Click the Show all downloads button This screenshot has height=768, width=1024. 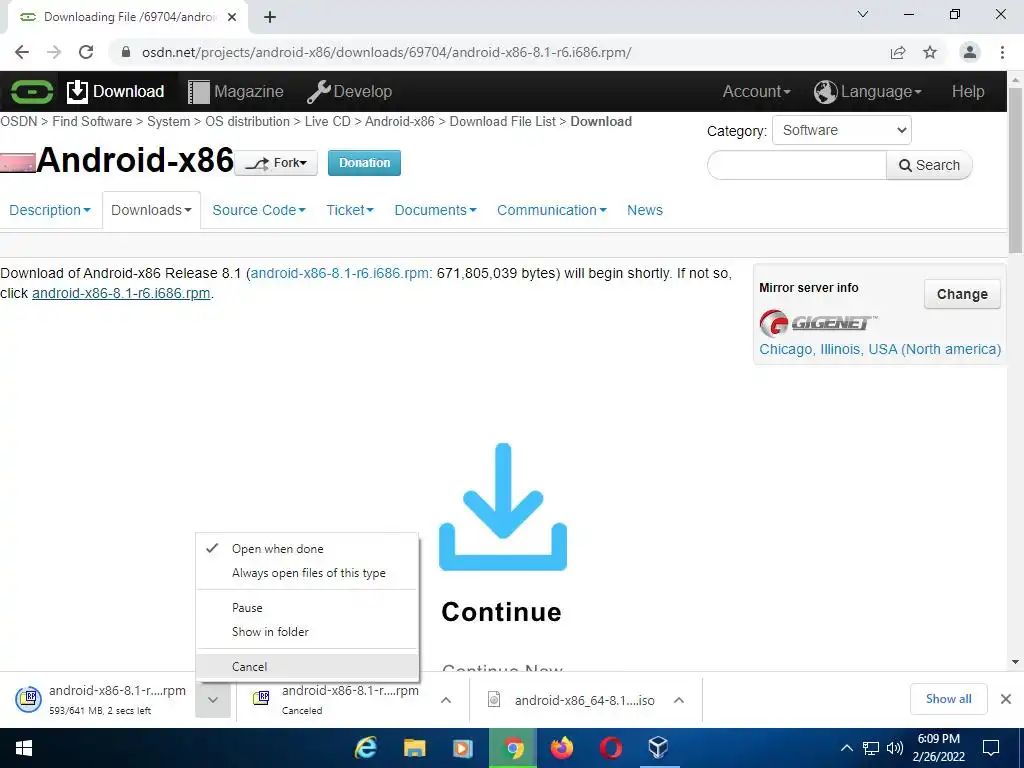948,699
